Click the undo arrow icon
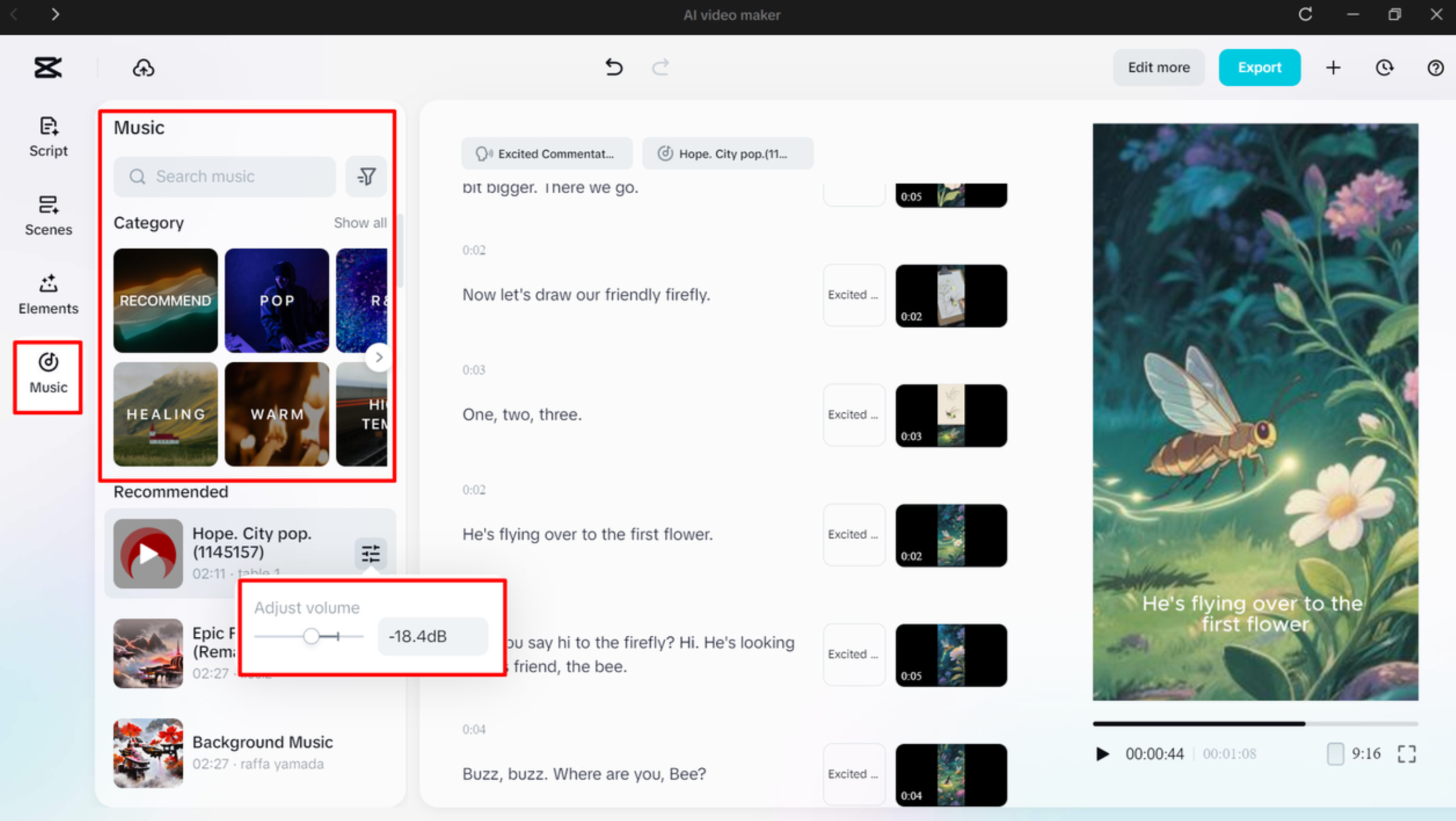The height and width of the screenshot is (821, 1456). point(614,67)
